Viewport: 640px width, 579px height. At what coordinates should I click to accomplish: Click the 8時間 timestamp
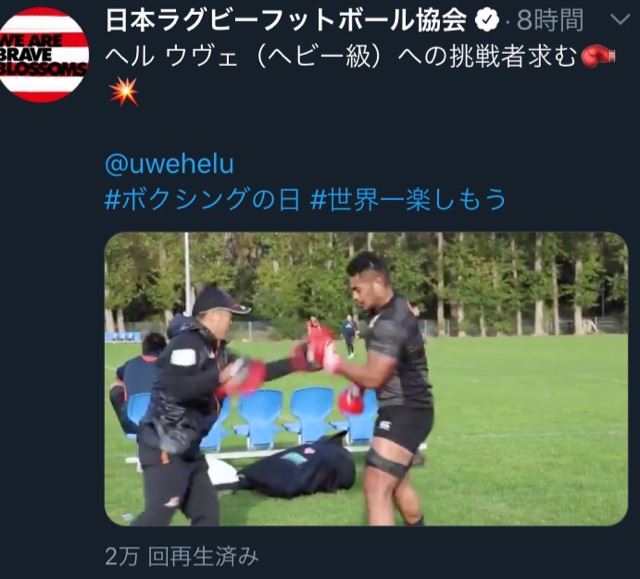(x=550, y=20)
